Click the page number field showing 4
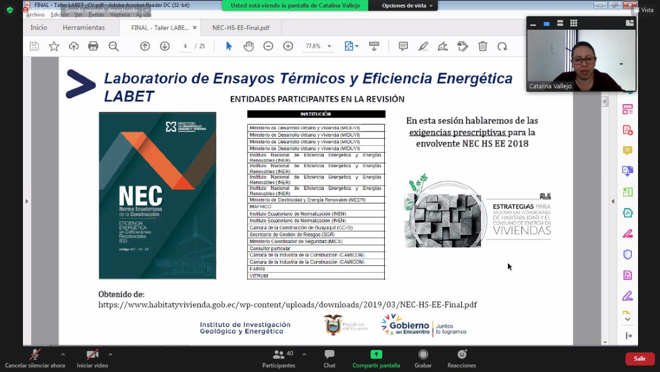The height and width of the screenshot is (372, 660). (x=185, y=46)
